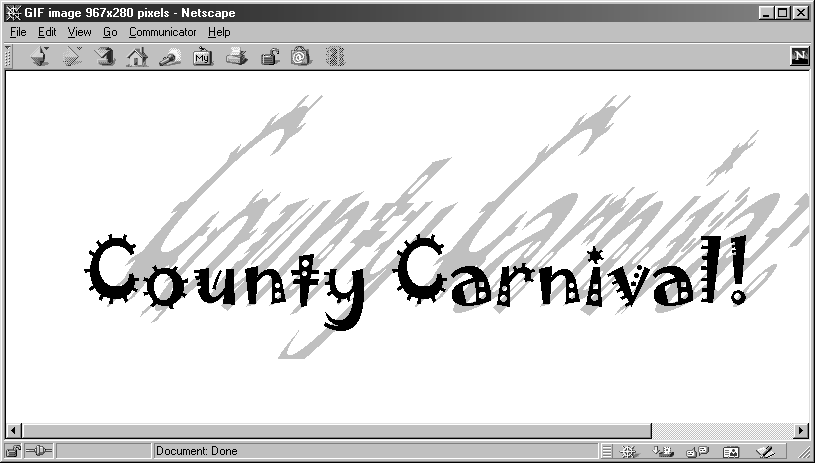Click the horizontal scrollbar right arrow
Screen dimensions: 815x463
click(801, 431)
